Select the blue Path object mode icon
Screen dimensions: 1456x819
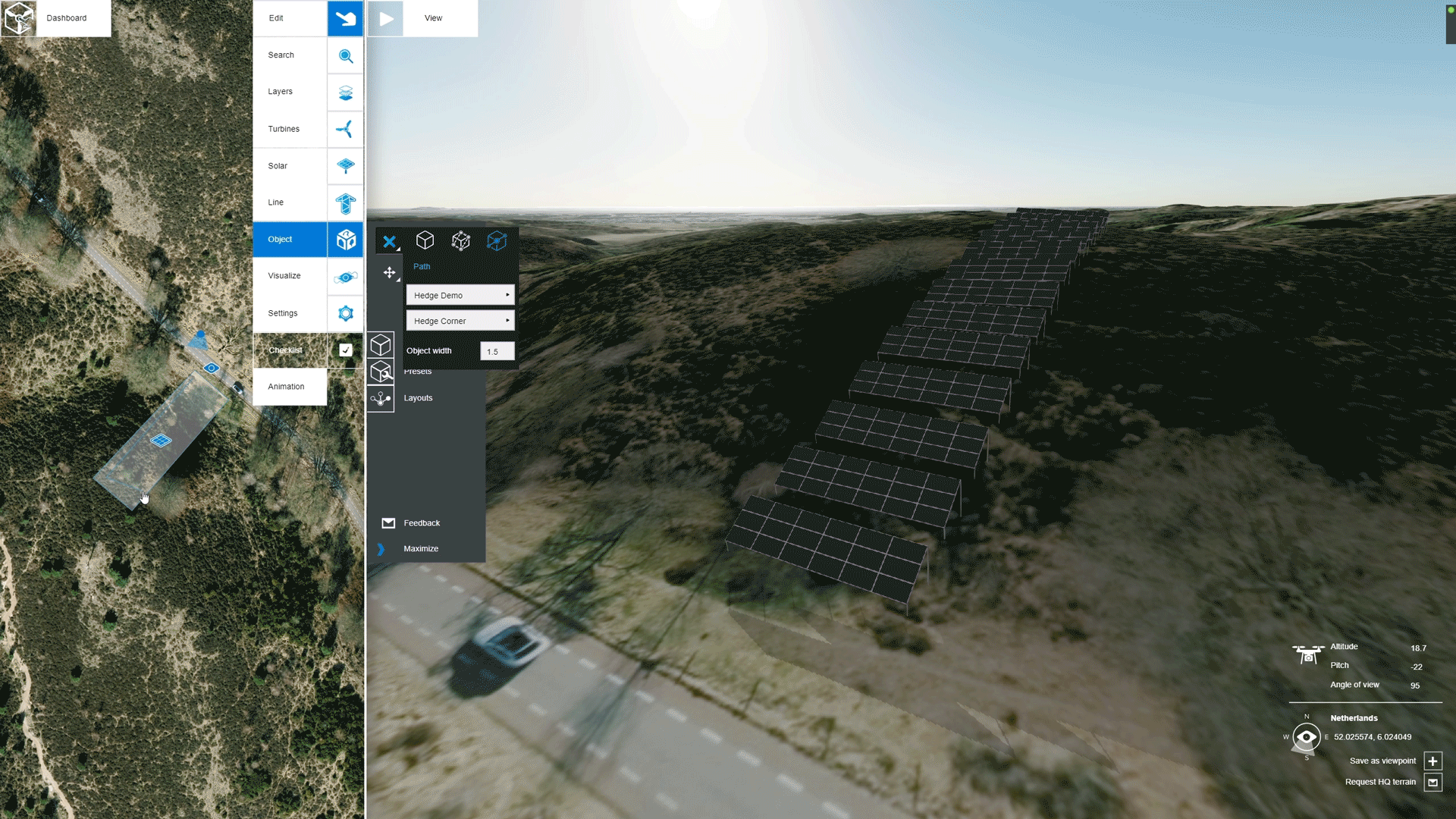click(x=497, y=241)
